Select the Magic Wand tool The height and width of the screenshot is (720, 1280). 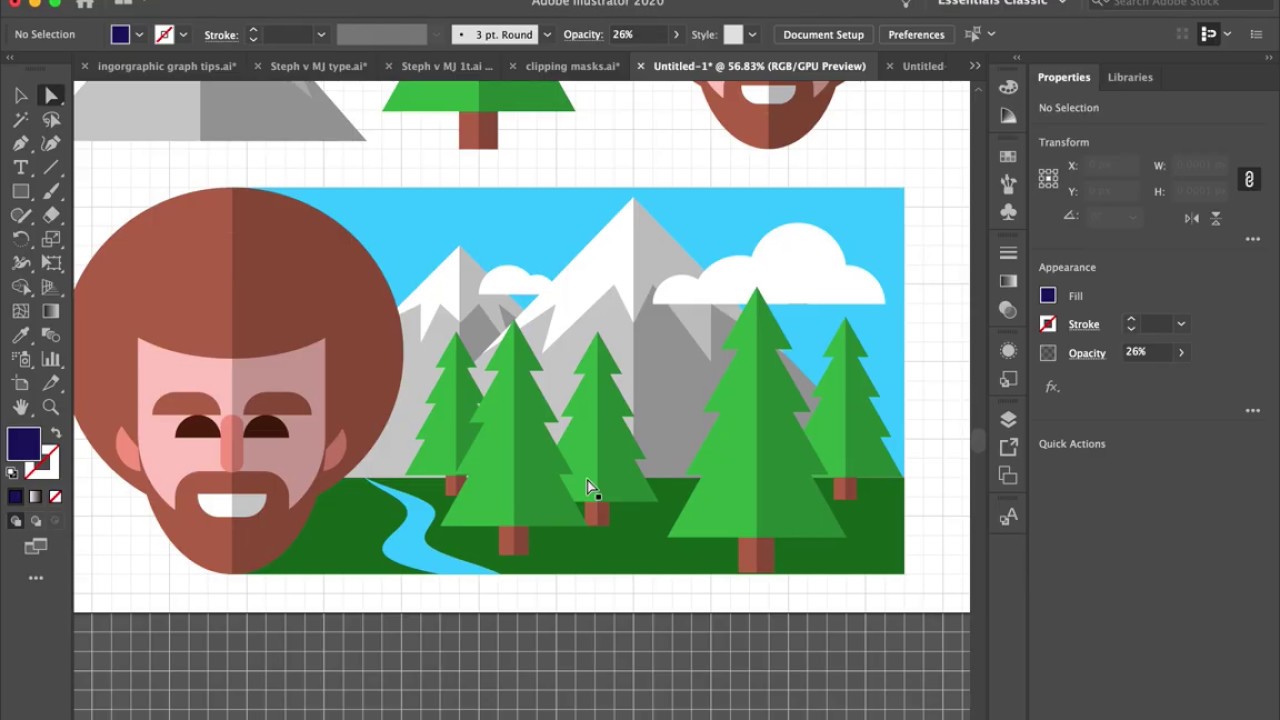click(20, 119)
